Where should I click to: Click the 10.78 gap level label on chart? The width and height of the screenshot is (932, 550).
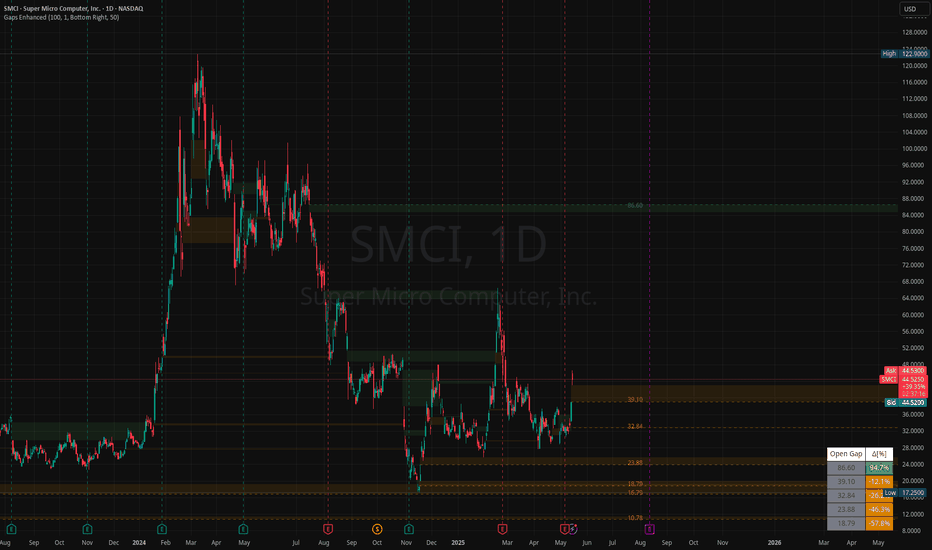coord(635,518)
